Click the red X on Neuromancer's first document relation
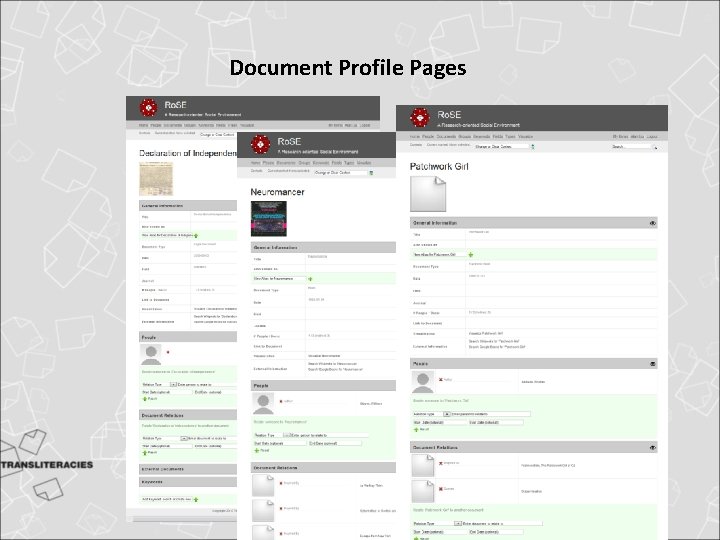The height and width of the screenshot is (540, 720). click(281, 483)
